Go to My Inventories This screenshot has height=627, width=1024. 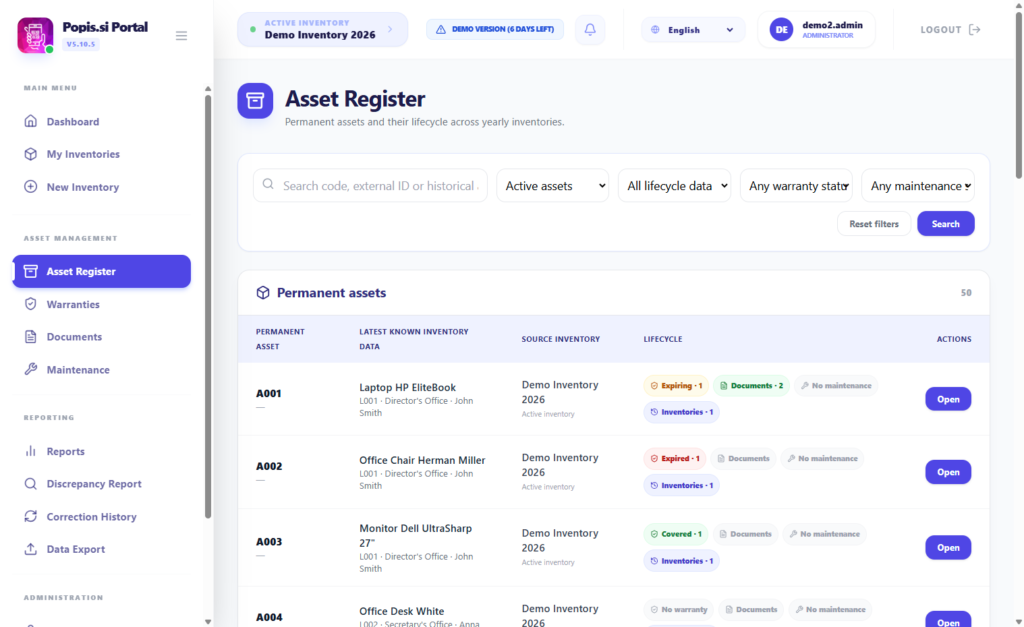(x=102, y=154)
